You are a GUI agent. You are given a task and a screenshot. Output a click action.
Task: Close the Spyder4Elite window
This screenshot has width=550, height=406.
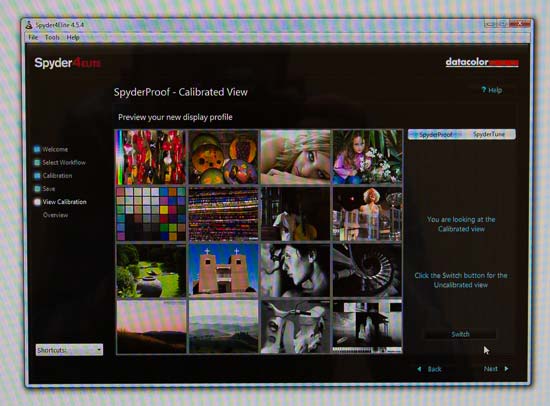click(519, 24)
